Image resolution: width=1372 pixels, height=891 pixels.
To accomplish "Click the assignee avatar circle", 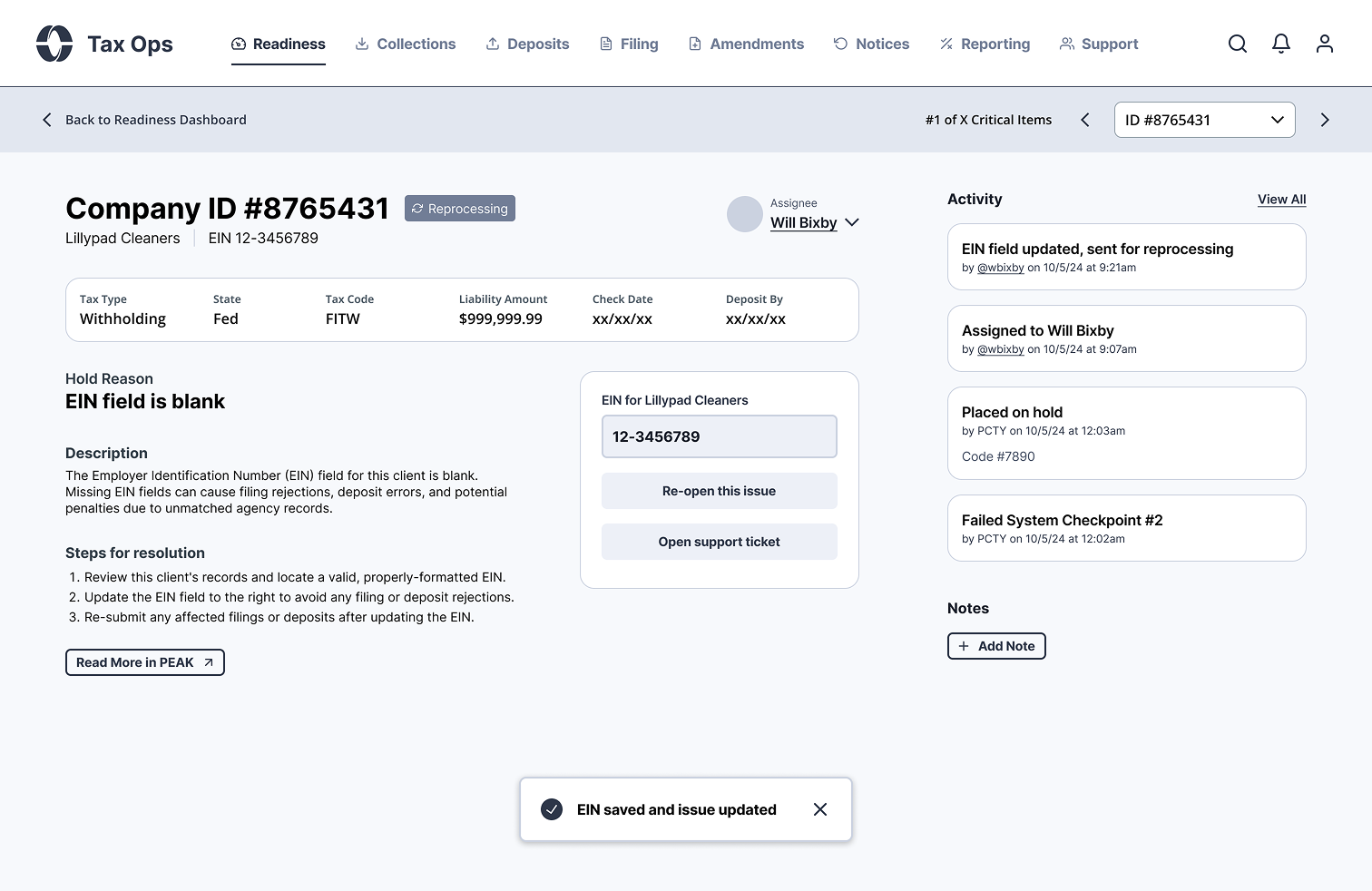I will click(745, 214).
